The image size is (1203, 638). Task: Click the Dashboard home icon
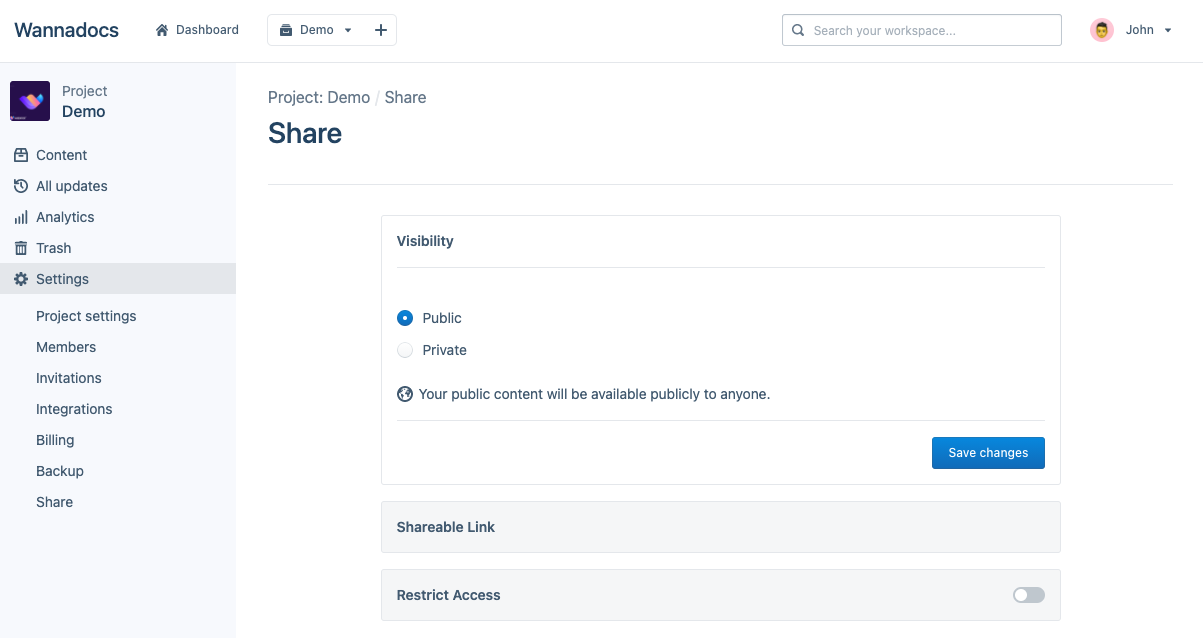tap(162, 30)
